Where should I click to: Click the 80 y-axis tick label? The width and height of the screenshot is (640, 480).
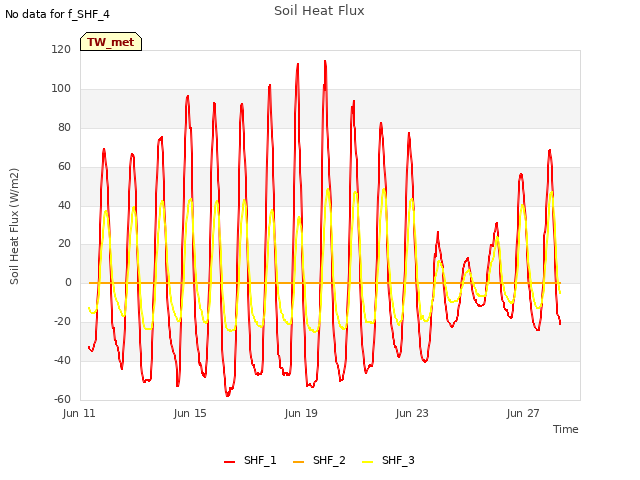coord(64,128)
